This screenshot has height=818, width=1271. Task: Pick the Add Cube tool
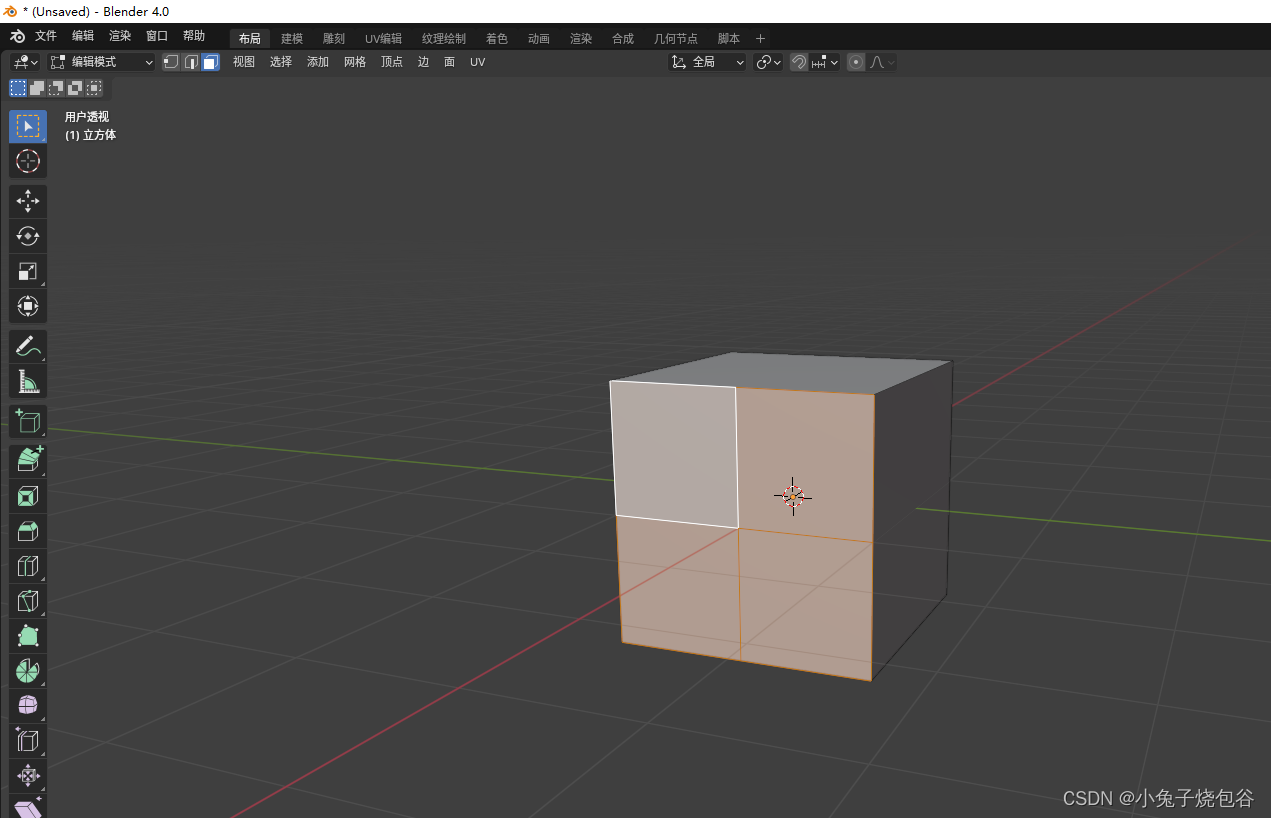pos(28,421)
